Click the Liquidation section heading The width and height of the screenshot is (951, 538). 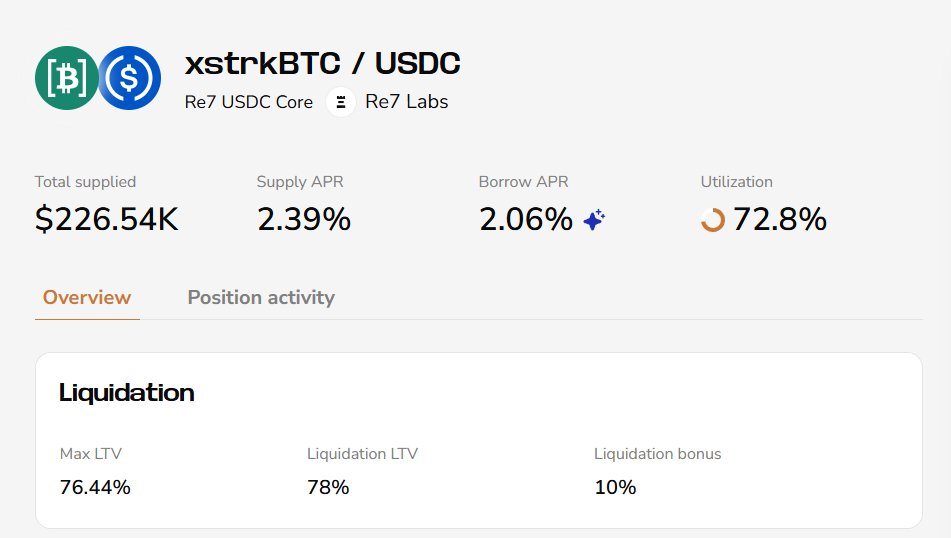click(x=127, y=392)
